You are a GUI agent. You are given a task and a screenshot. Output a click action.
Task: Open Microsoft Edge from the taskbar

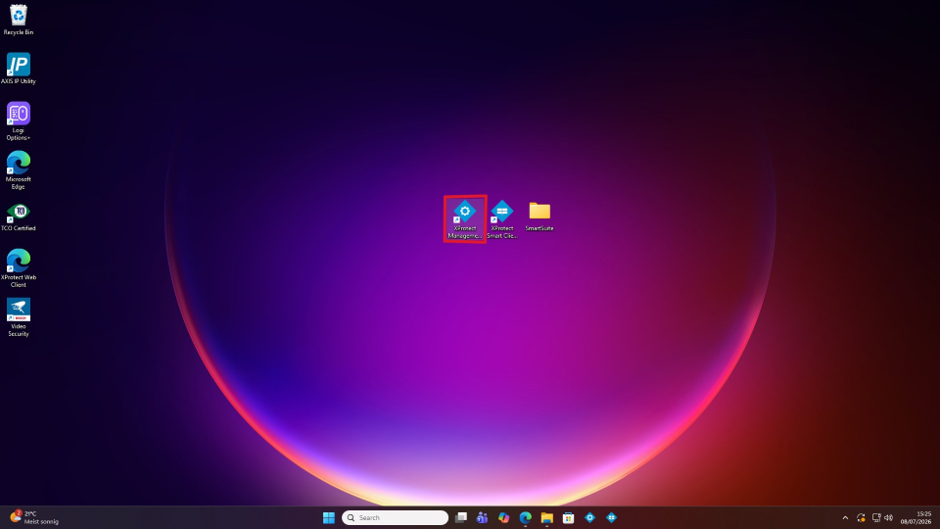coord(525,518)
